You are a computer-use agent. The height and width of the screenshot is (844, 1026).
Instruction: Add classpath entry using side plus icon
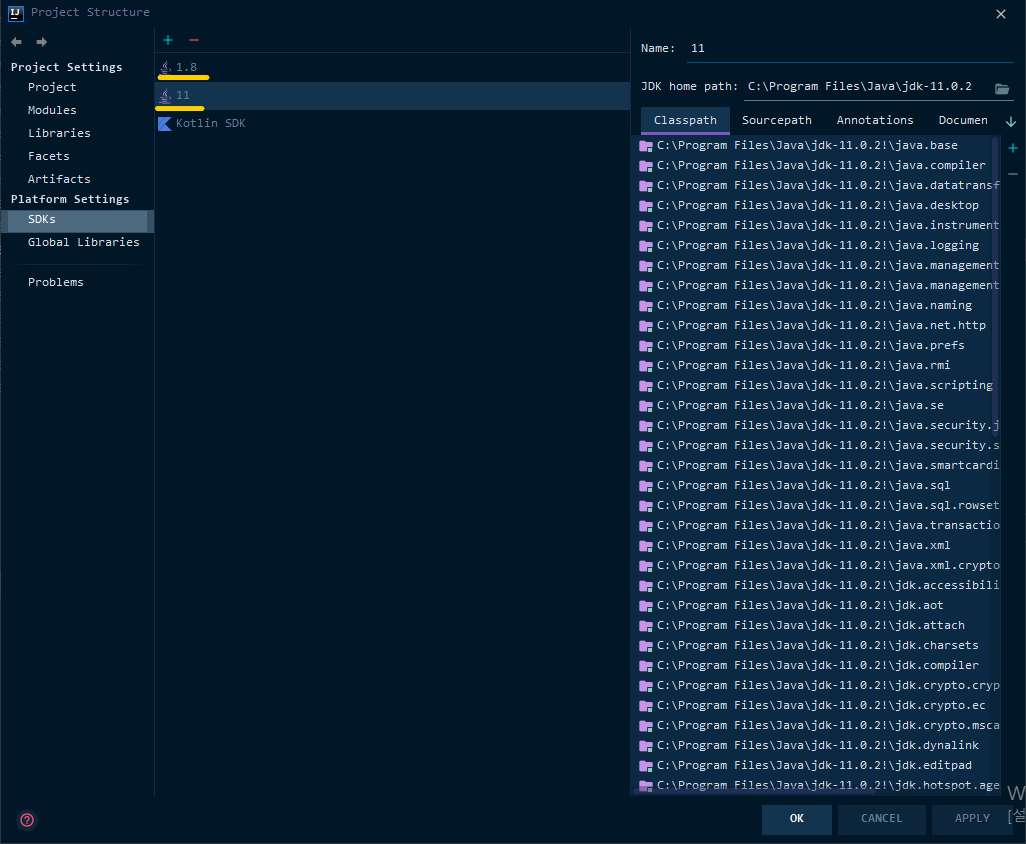pyautogui.click(x=1012, y=148)
